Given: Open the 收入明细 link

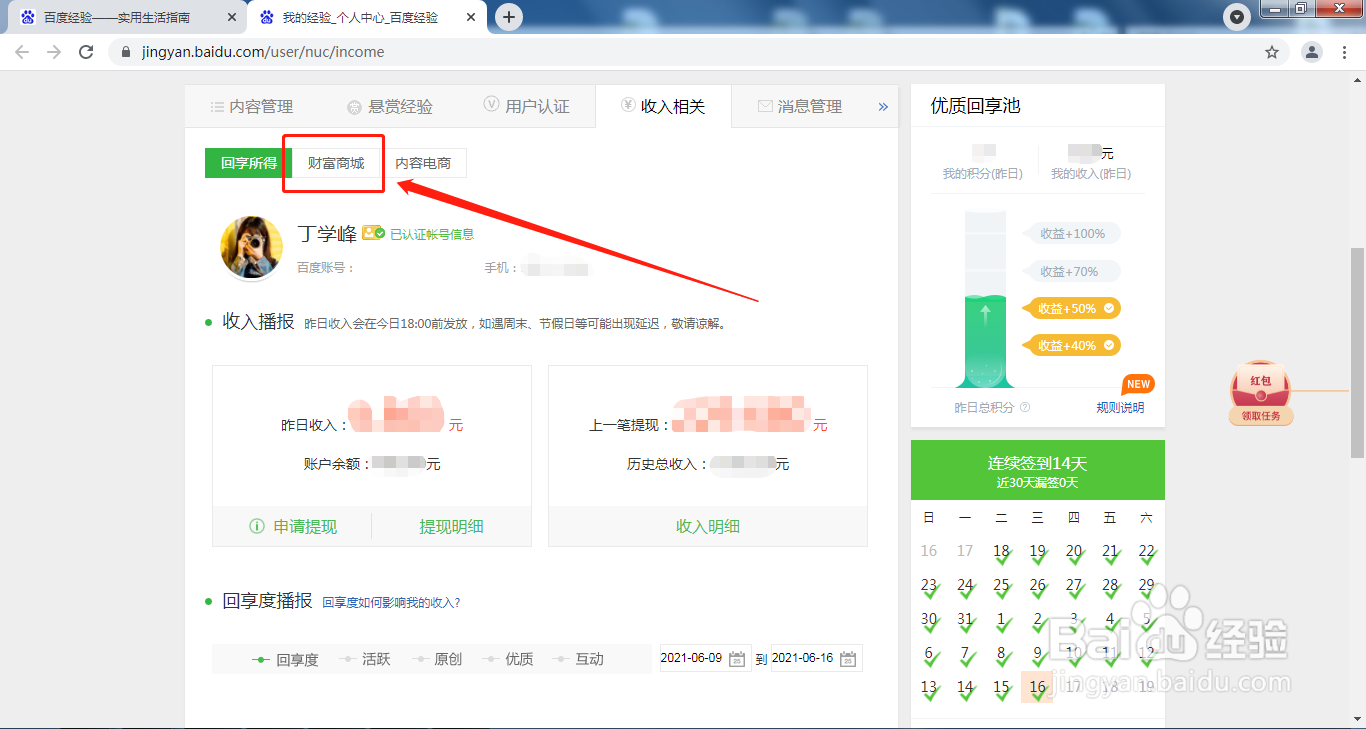Looking at the screenshot, I should [708, 526].
